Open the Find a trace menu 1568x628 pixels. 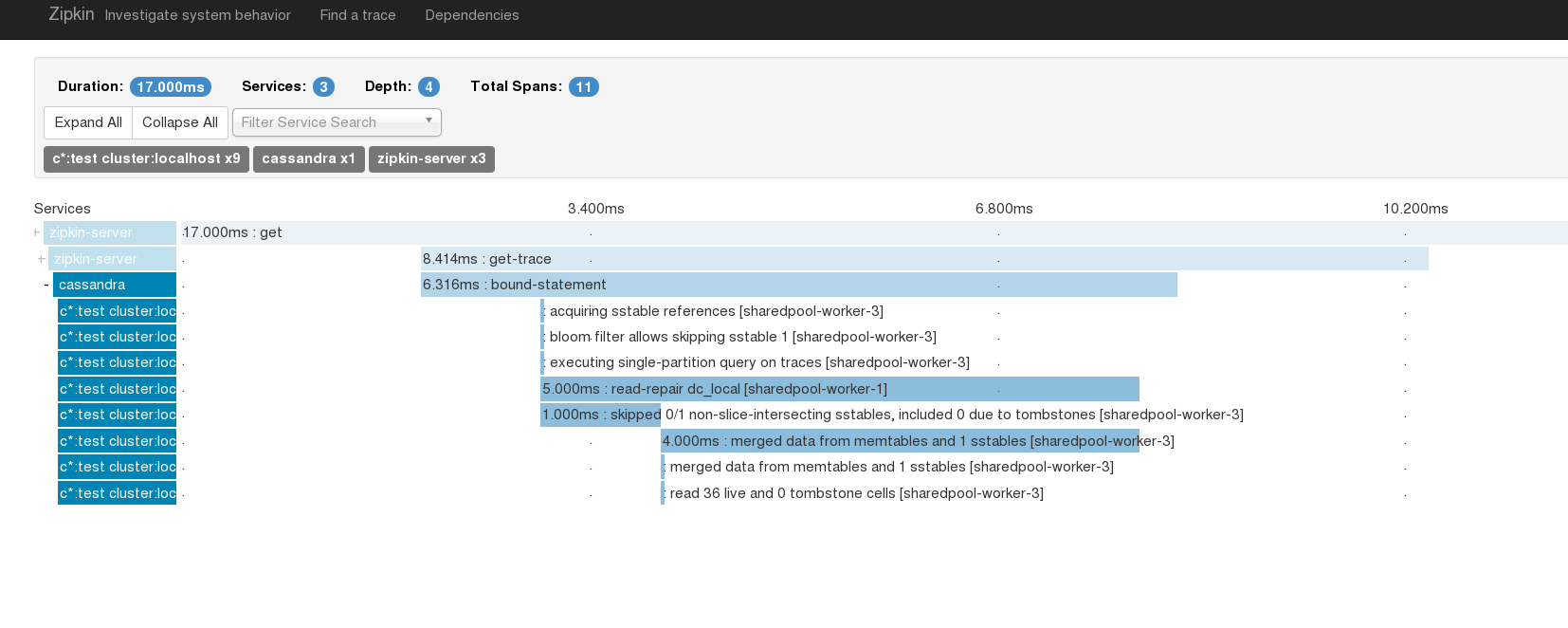point(357,15)
